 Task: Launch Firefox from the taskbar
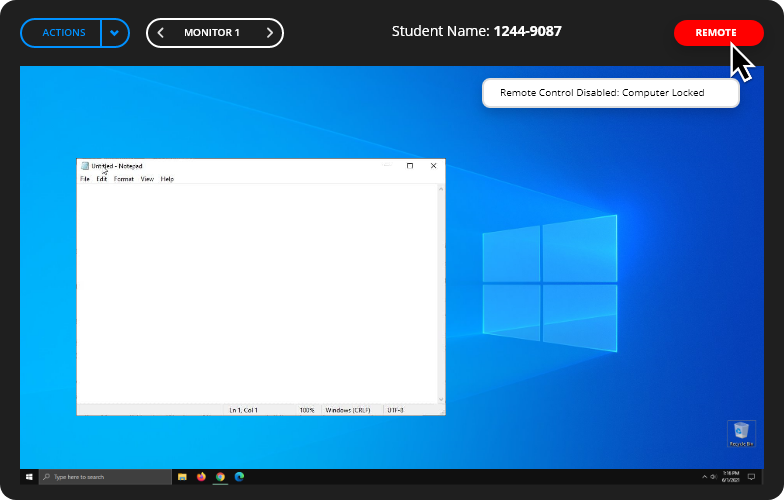coord(202,477)
